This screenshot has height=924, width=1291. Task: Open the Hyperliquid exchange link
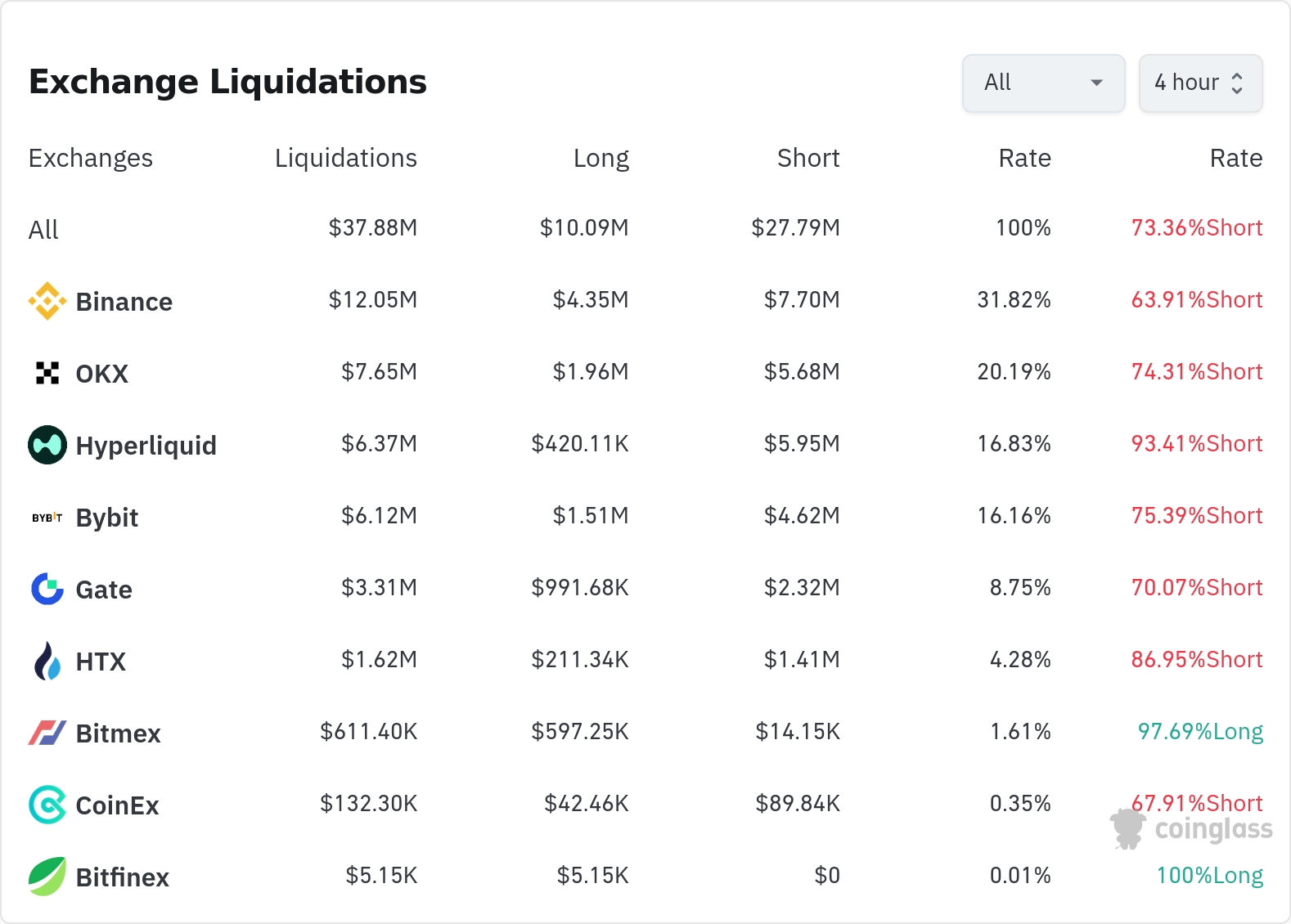146,446
